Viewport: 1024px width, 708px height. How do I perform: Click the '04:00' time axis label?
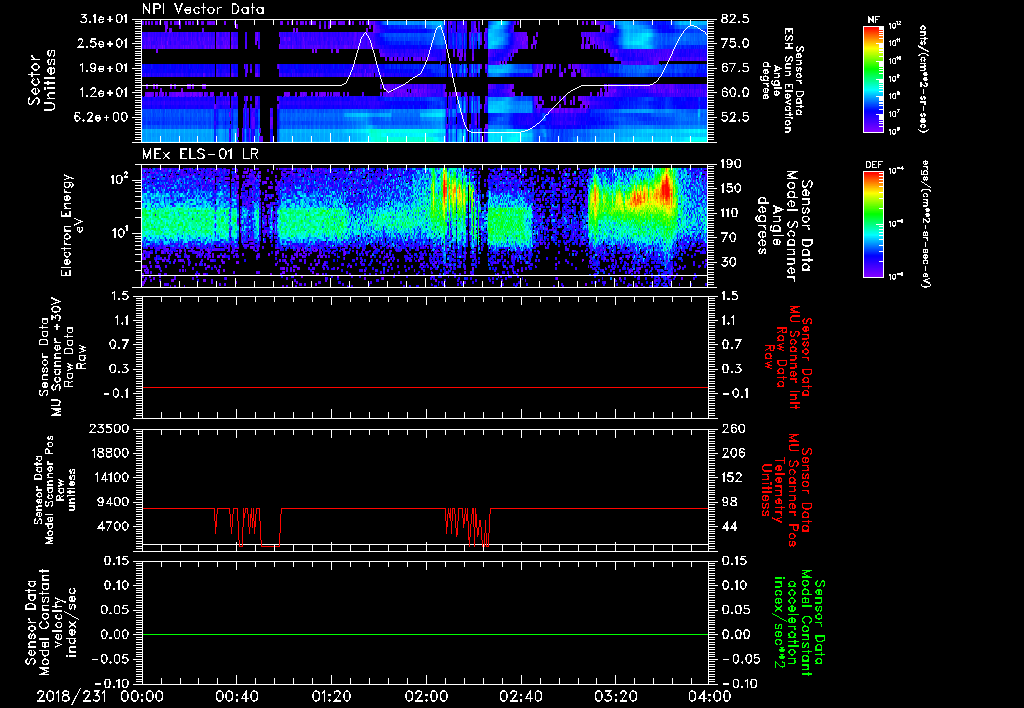pos(710,696)
